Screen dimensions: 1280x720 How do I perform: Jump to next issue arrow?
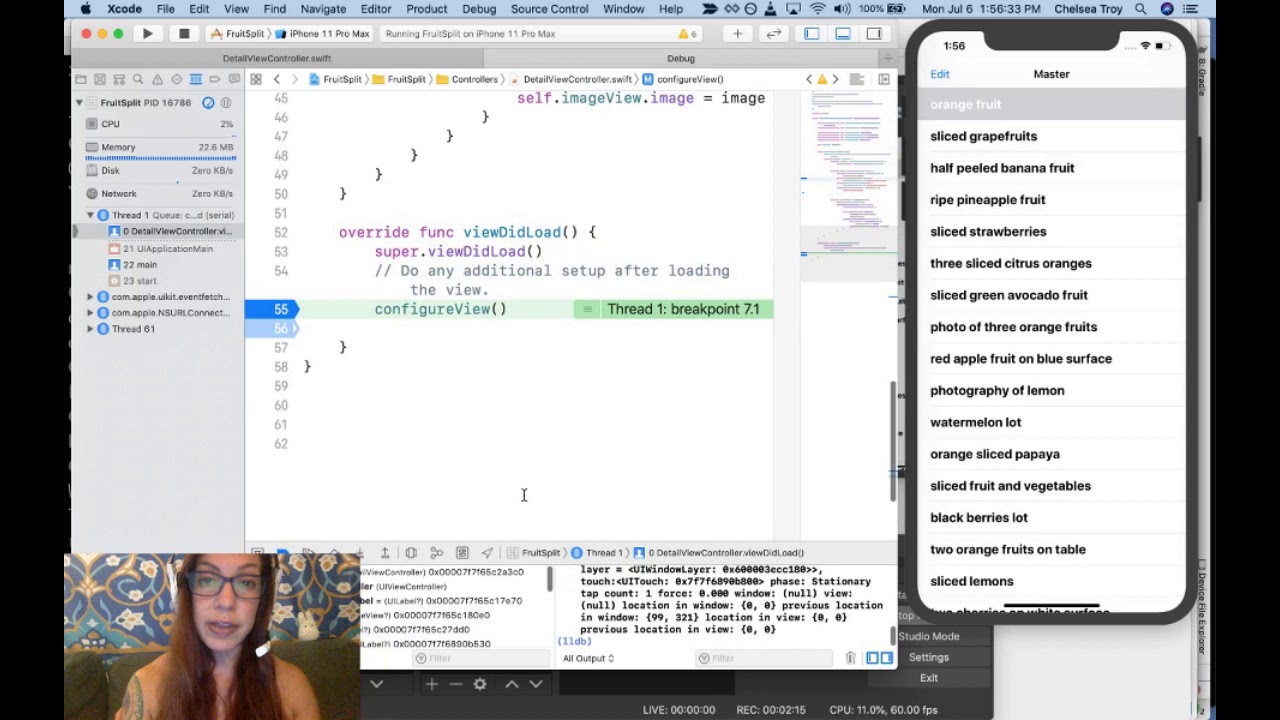click(x=837, y=79)
